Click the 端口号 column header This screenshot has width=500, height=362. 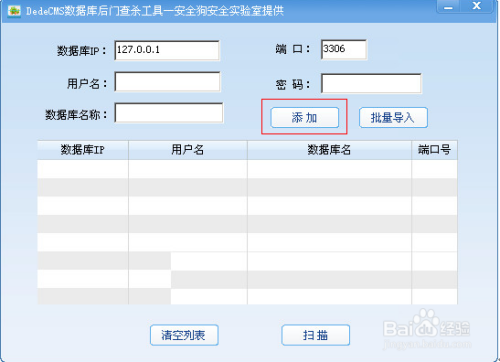click(x=435, y=150)
